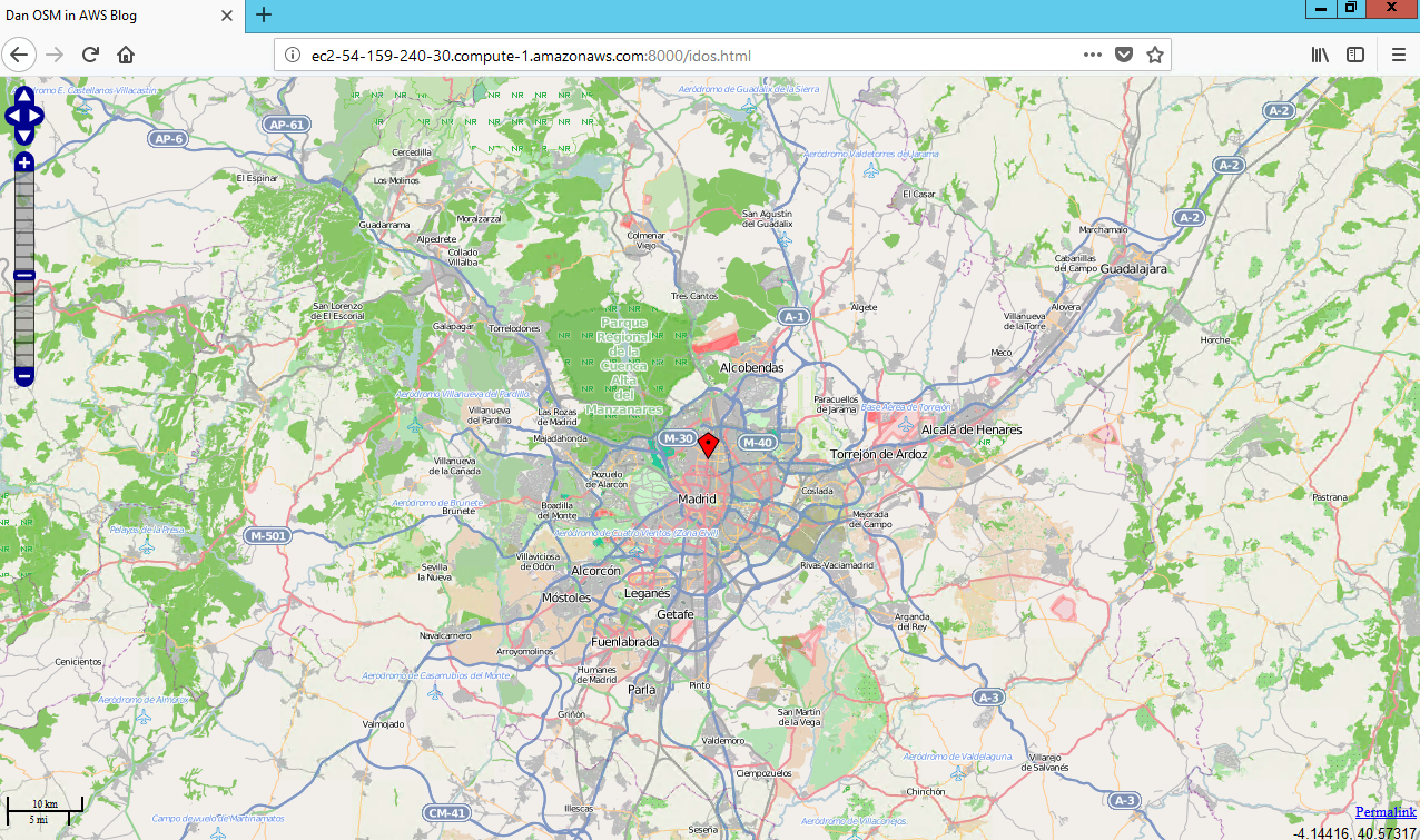This screenshot has height=840, width=1420.
Task: Pan the map down with the south arrow
Action: (x=24, y=136)
